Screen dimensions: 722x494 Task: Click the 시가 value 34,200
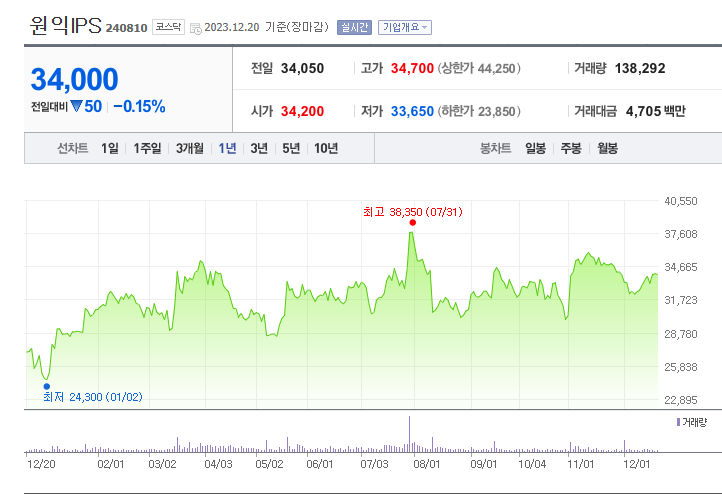tap(303, 111)
